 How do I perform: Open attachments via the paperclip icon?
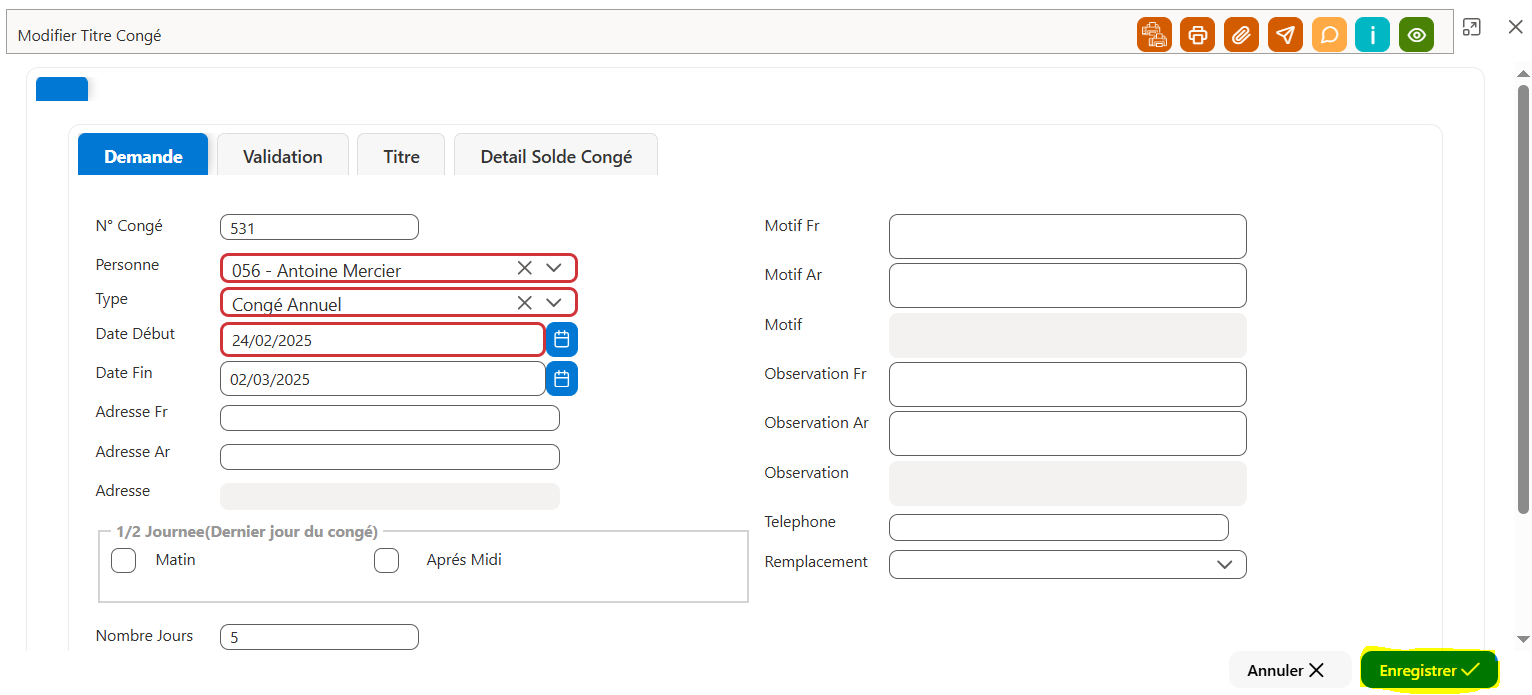1241,35
